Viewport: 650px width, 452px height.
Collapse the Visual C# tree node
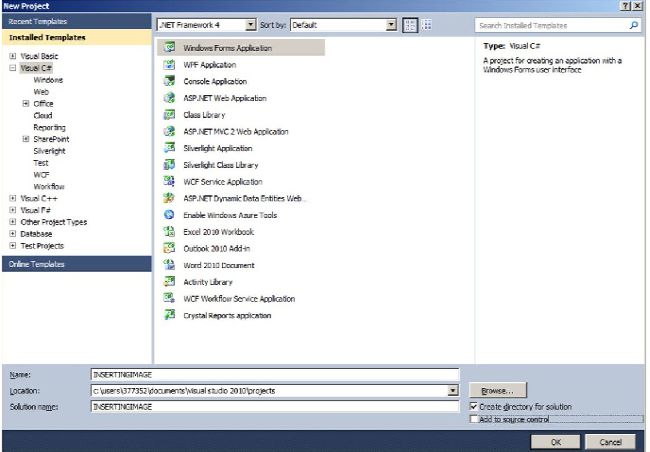pos(13,68)
